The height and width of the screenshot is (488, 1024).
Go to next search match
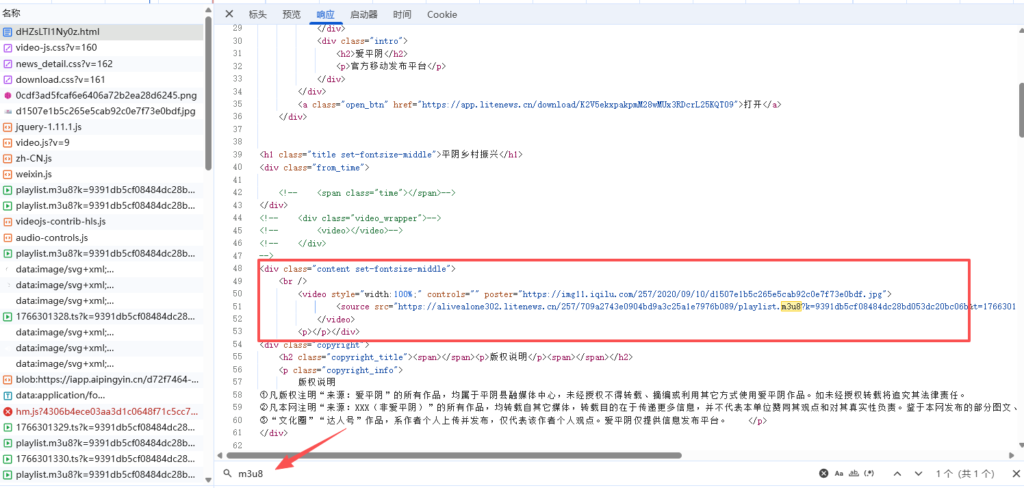(x=918, y=473)
